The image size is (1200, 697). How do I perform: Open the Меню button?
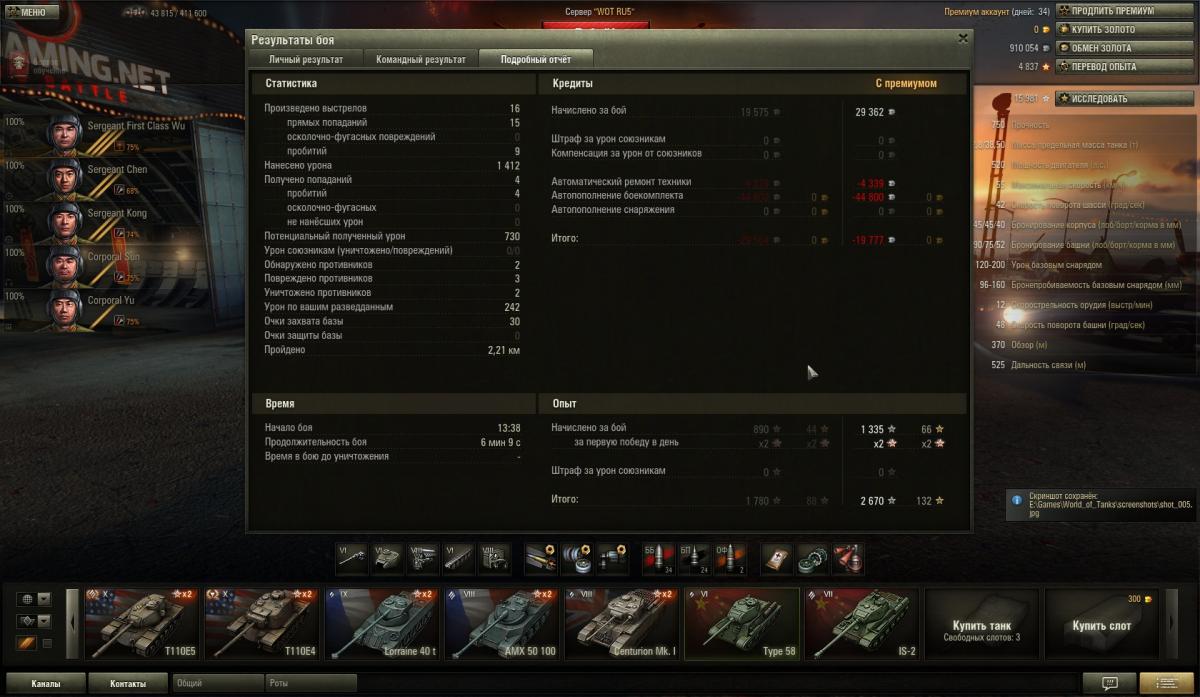tap(32, 12)
